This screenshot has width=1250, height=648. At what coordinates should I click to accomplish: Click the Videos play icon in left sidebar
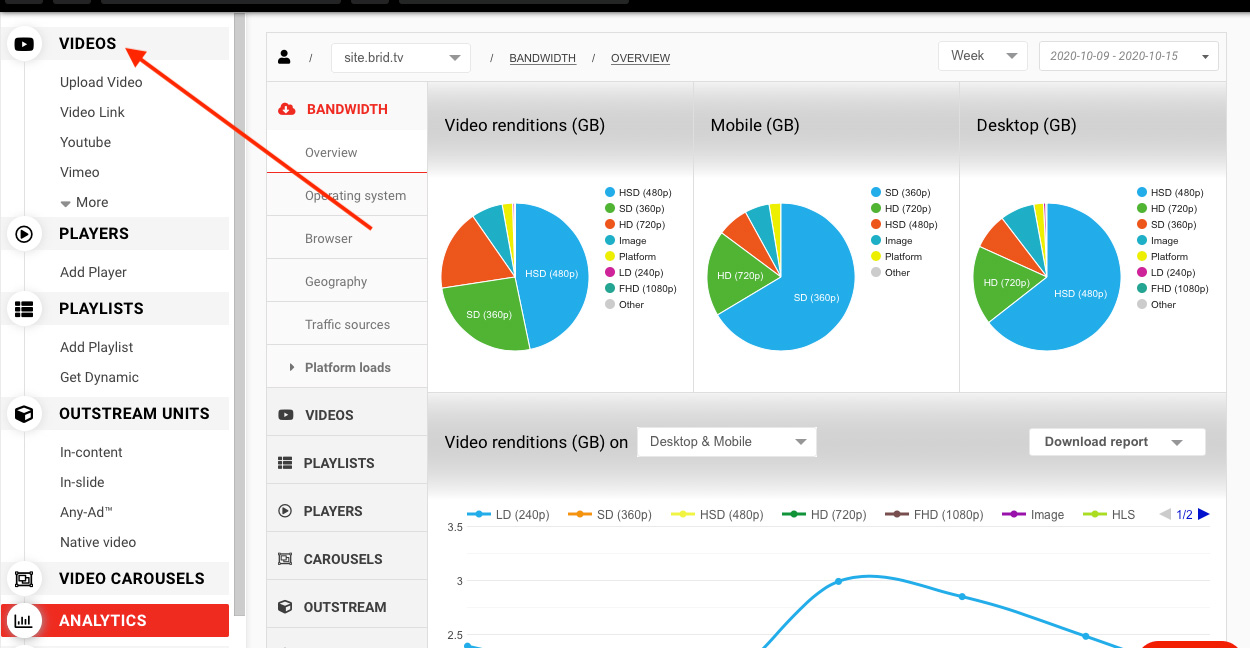[x=24, y=44]
